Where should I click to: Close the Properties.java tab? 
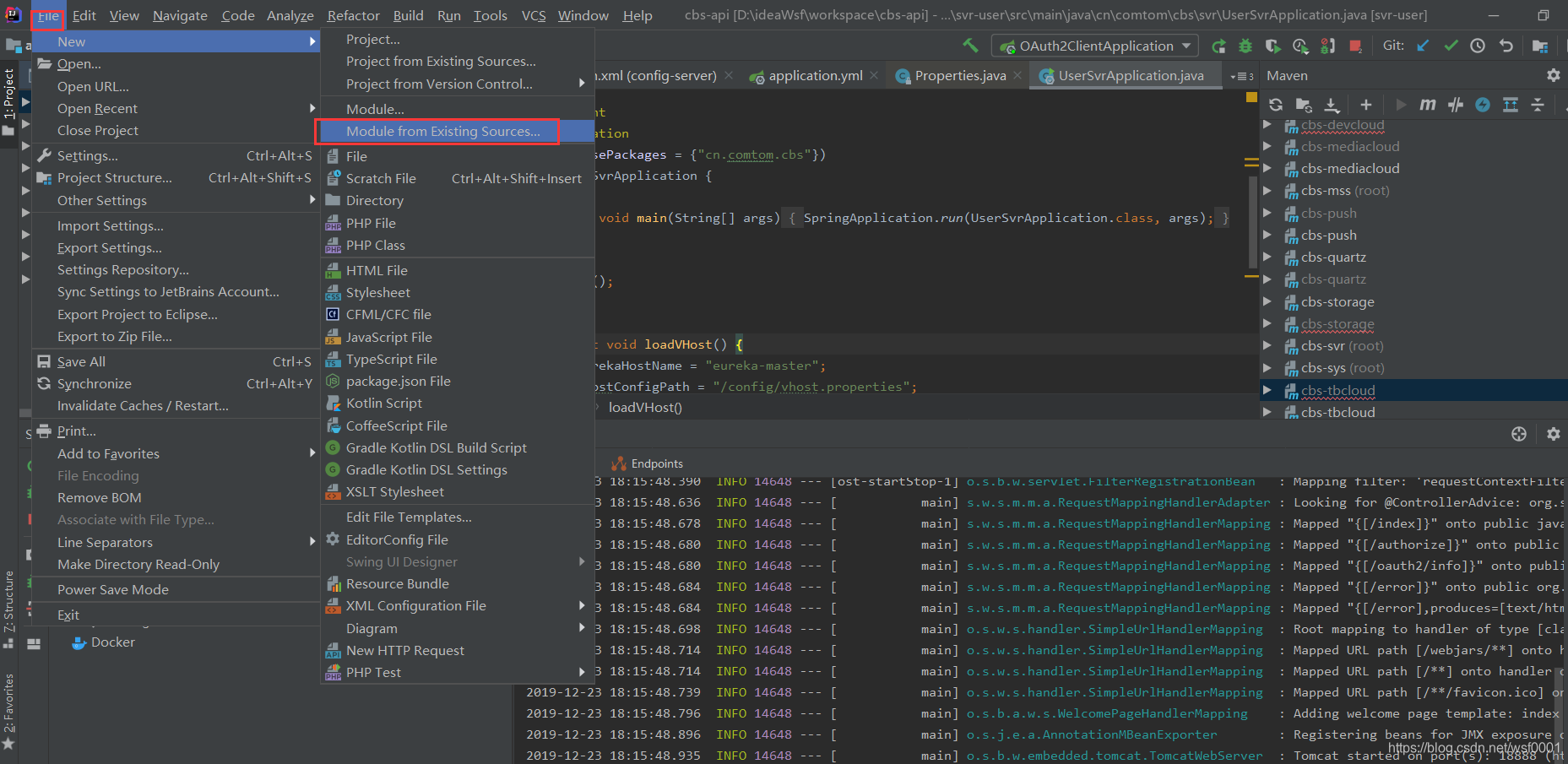1017,75
